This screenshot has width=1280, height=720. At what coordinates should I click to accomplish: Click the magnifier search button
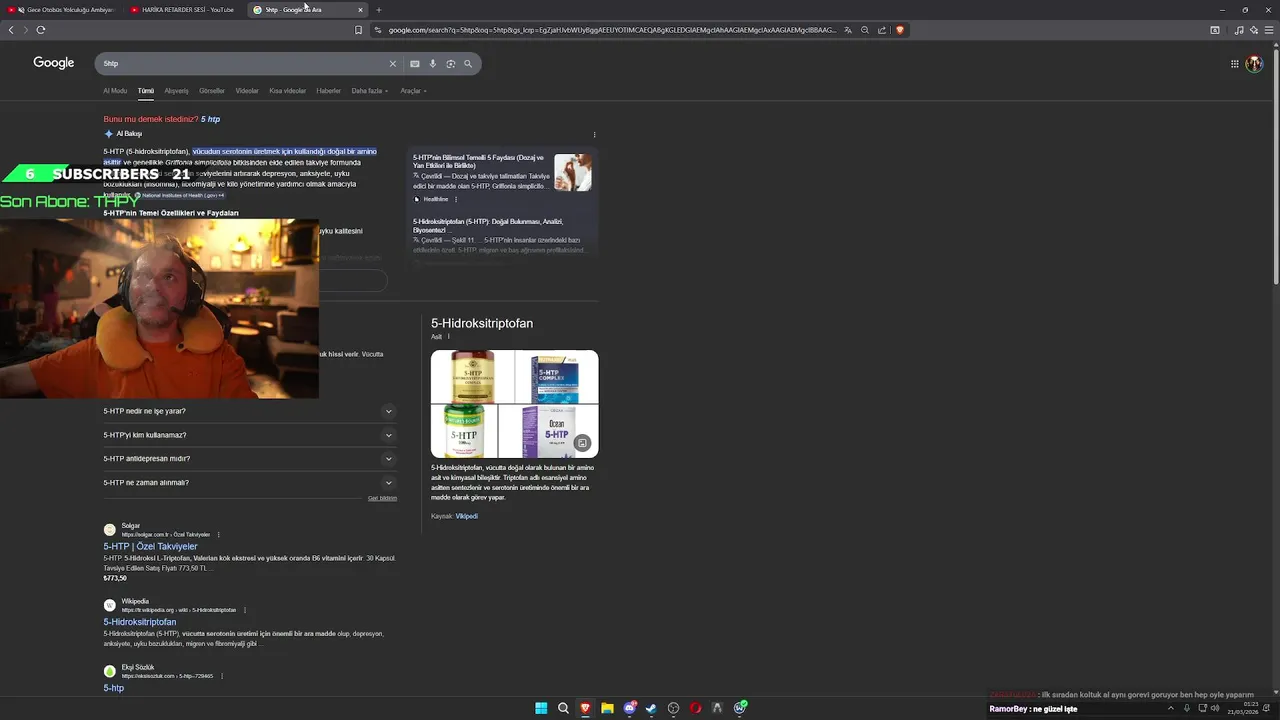[x=467, y=64]
